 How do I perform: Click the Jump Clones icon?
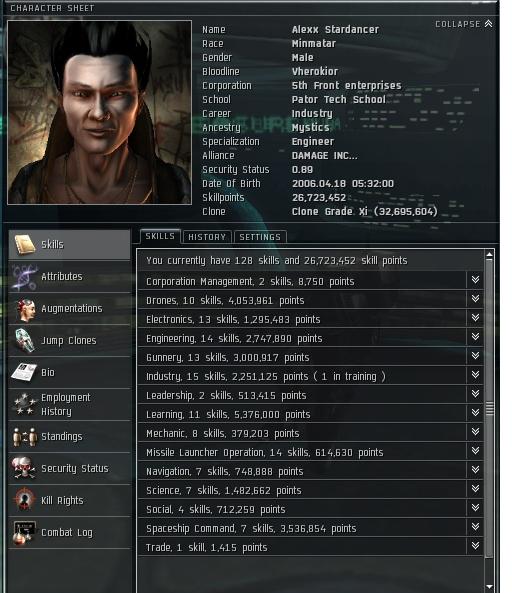coord(25,340)
